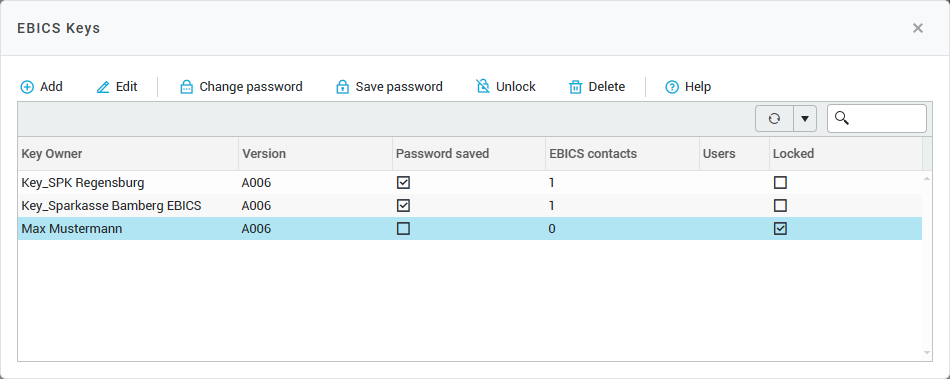The image size is (950, 379).
Task: Toggle Password saved for Max Mustermann
Action: click(403, 229)
